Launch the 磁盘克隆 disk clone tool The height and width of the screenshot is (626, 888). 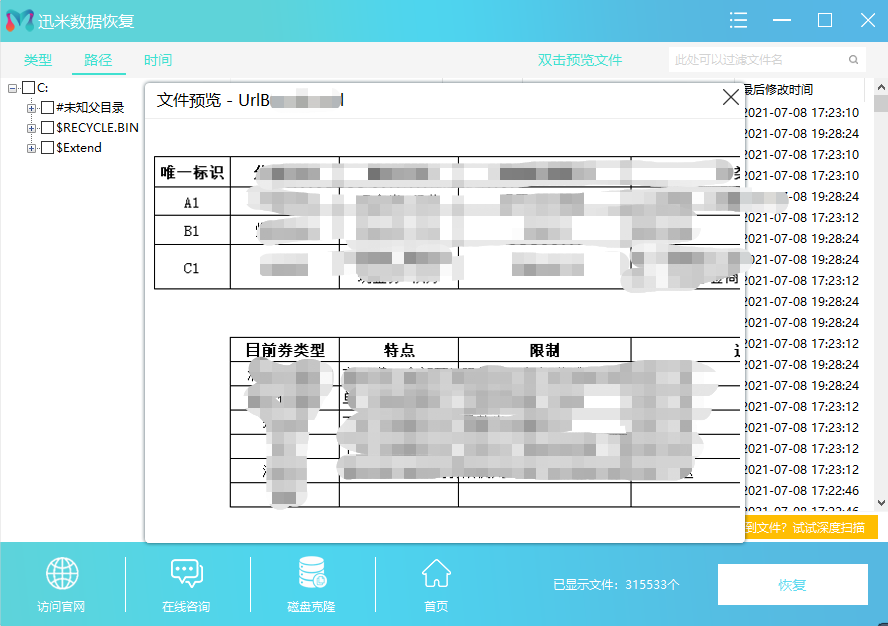(x=310, y=573)
